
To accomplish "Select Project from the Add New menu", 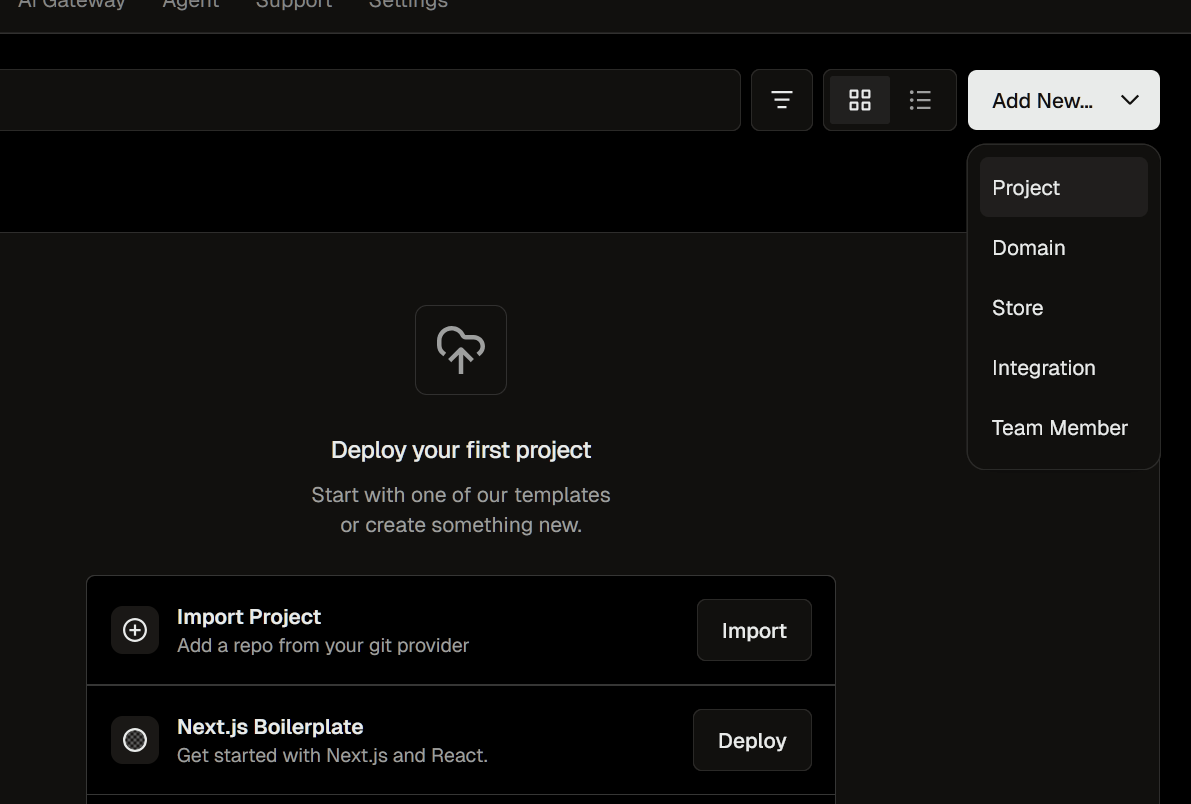I will (x=1063, y=188).
